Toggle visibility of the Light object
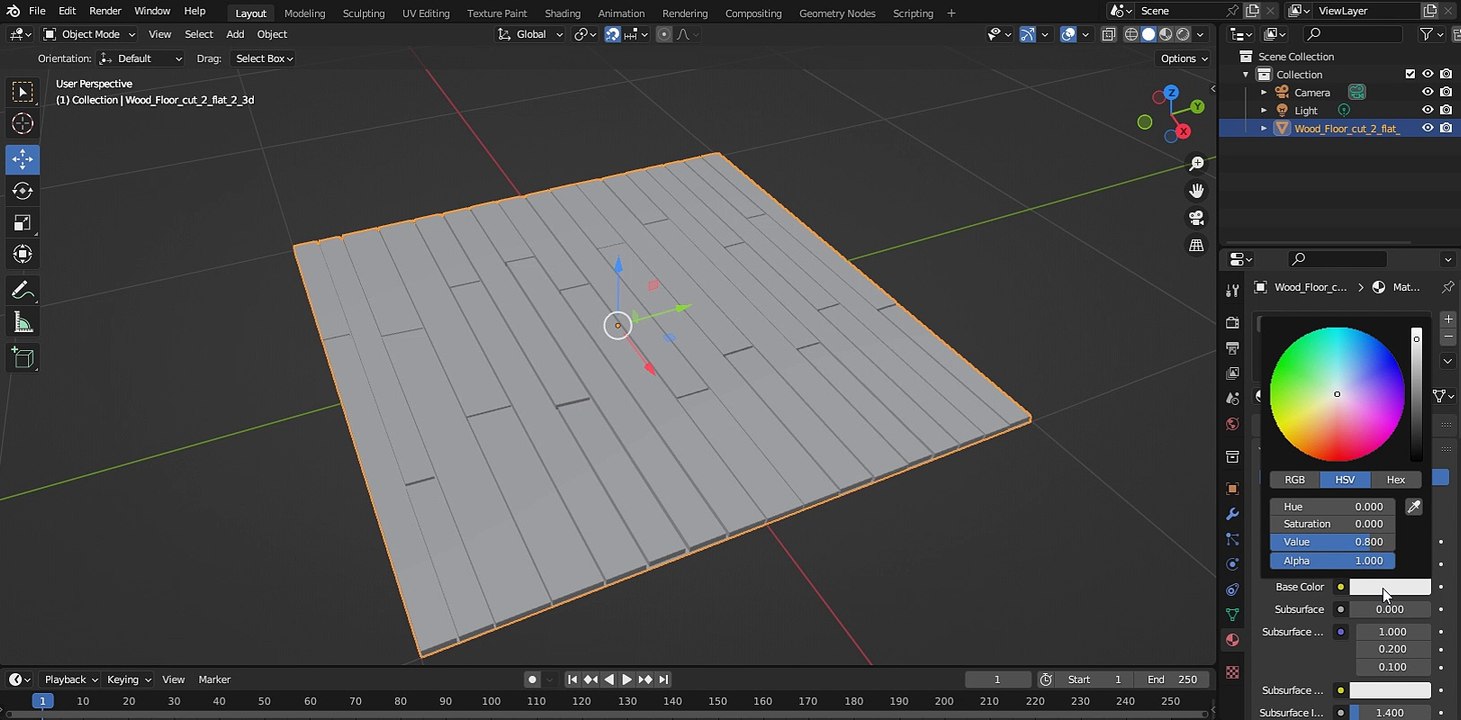Screen dimensions: 1461x720 pyautogui.click(x=1428, y=110)
